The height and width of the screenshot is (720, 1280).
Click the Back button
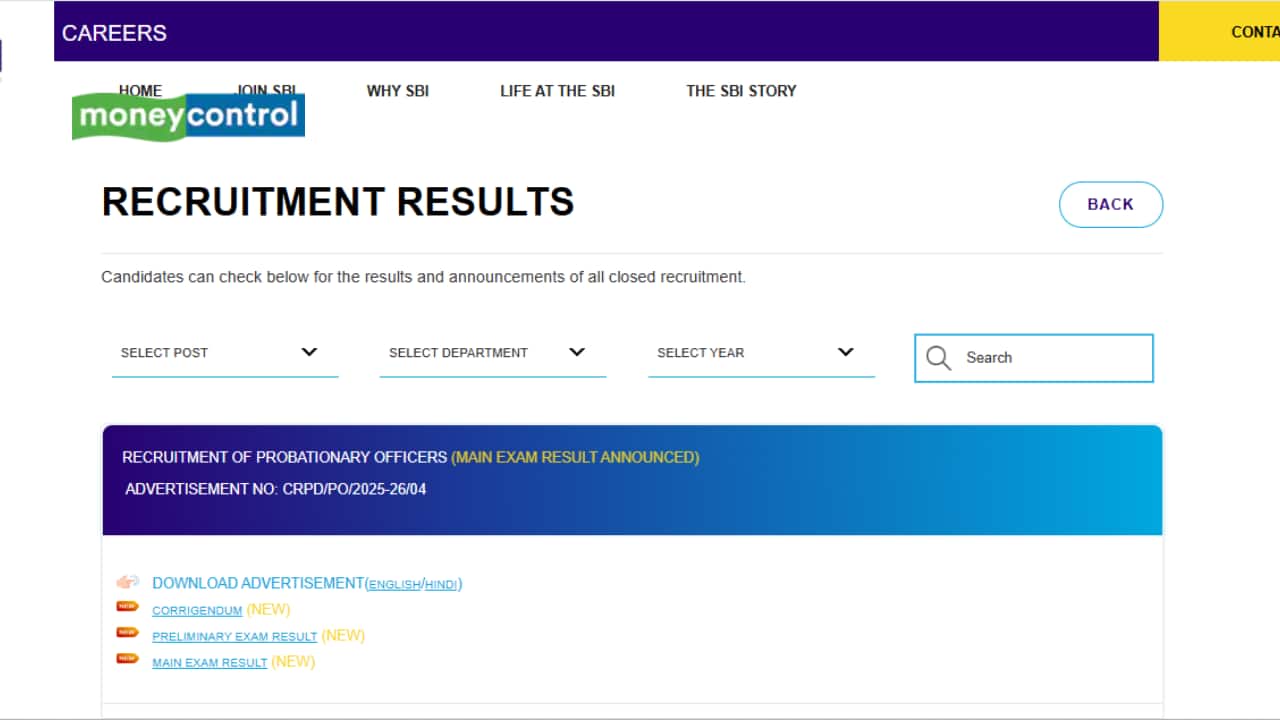click(1111, 204)
